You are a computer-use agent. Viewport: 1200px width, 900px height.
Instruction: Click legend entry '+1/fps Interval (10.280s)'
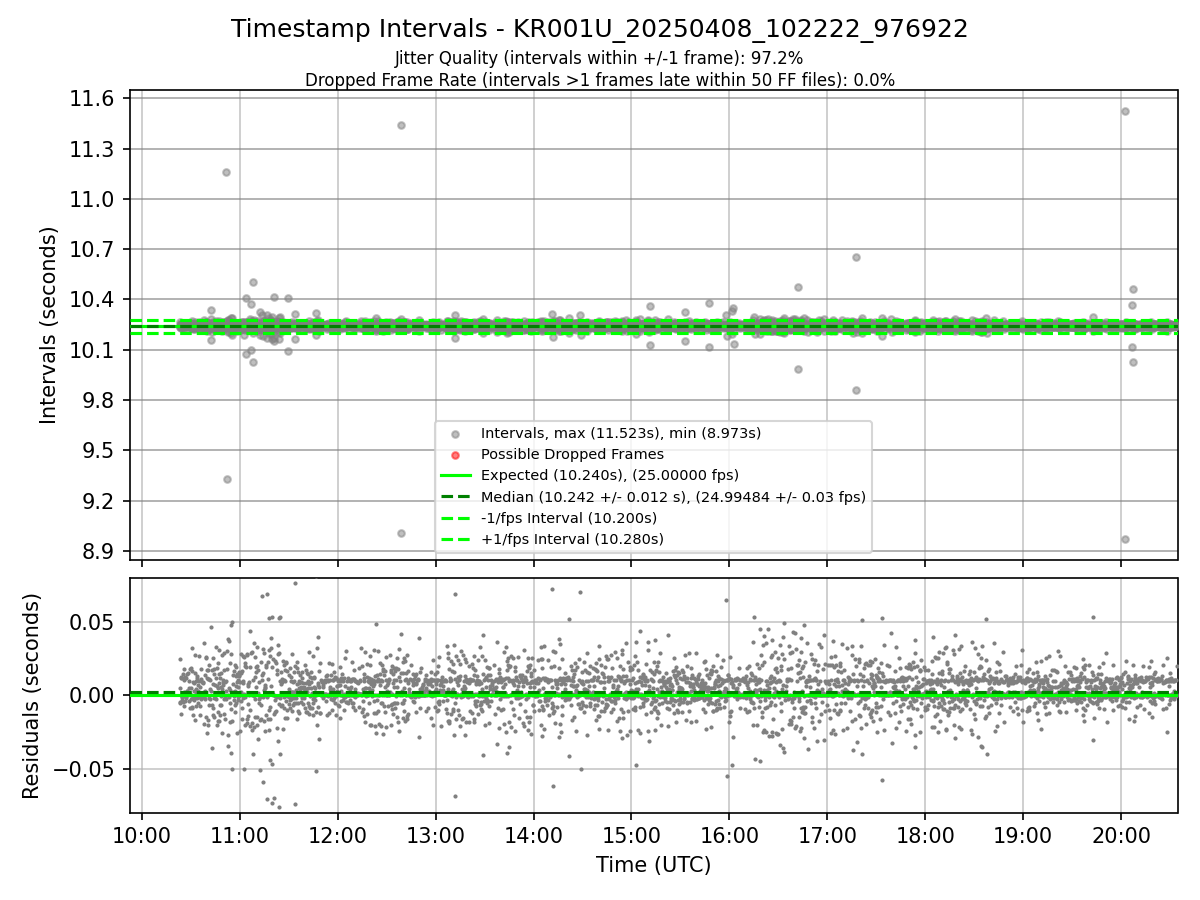tap(572, 539)
